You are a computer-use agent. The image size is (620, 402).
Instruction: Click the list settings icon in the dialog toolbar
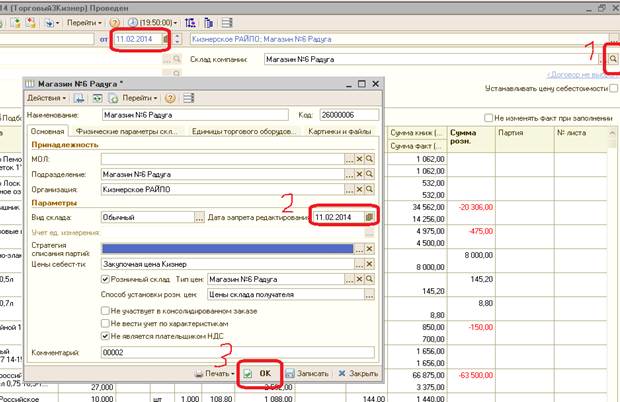tap(189, 98)
